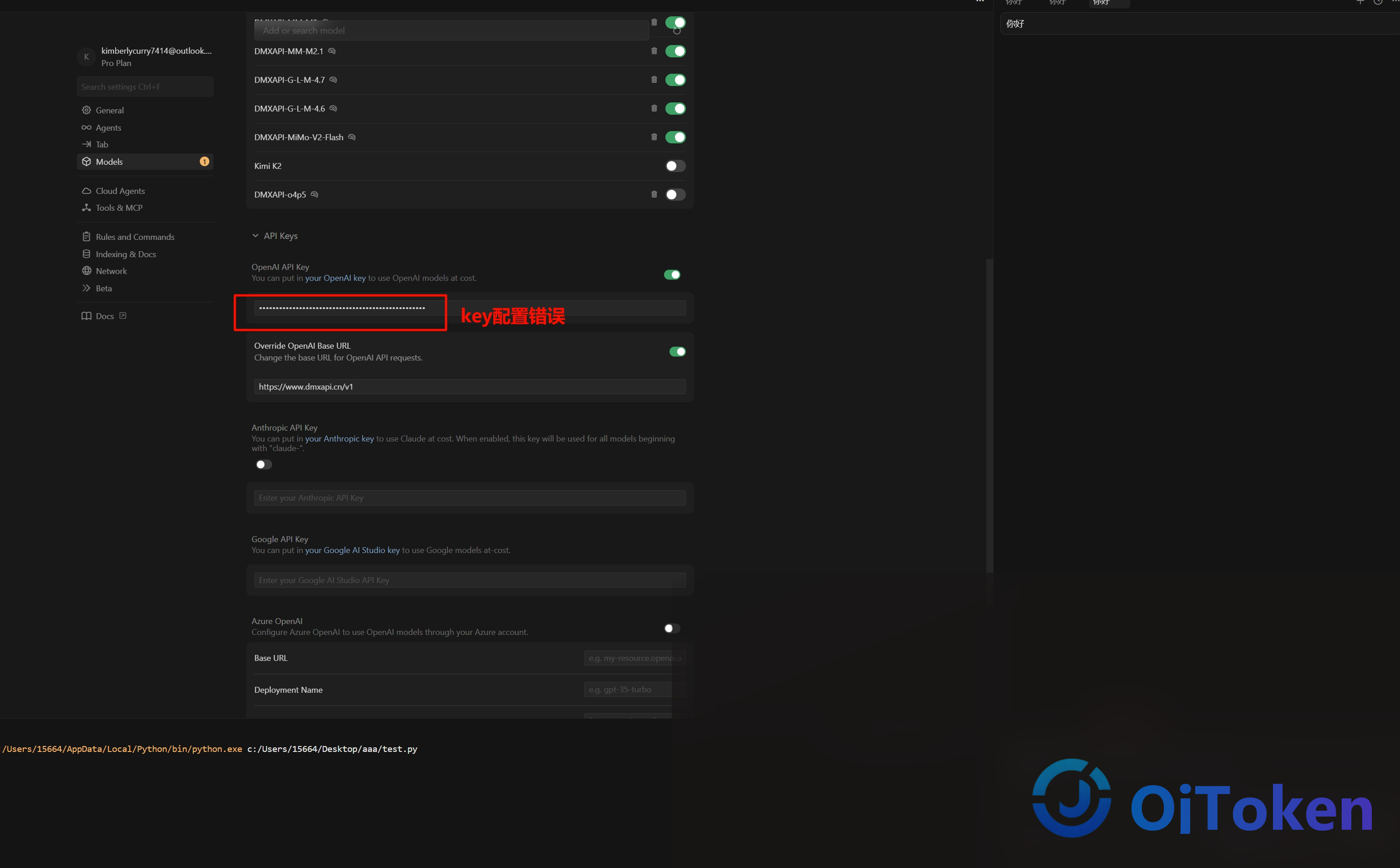Enable the Azure OpenAI toggle

click(x=672, y=629)
